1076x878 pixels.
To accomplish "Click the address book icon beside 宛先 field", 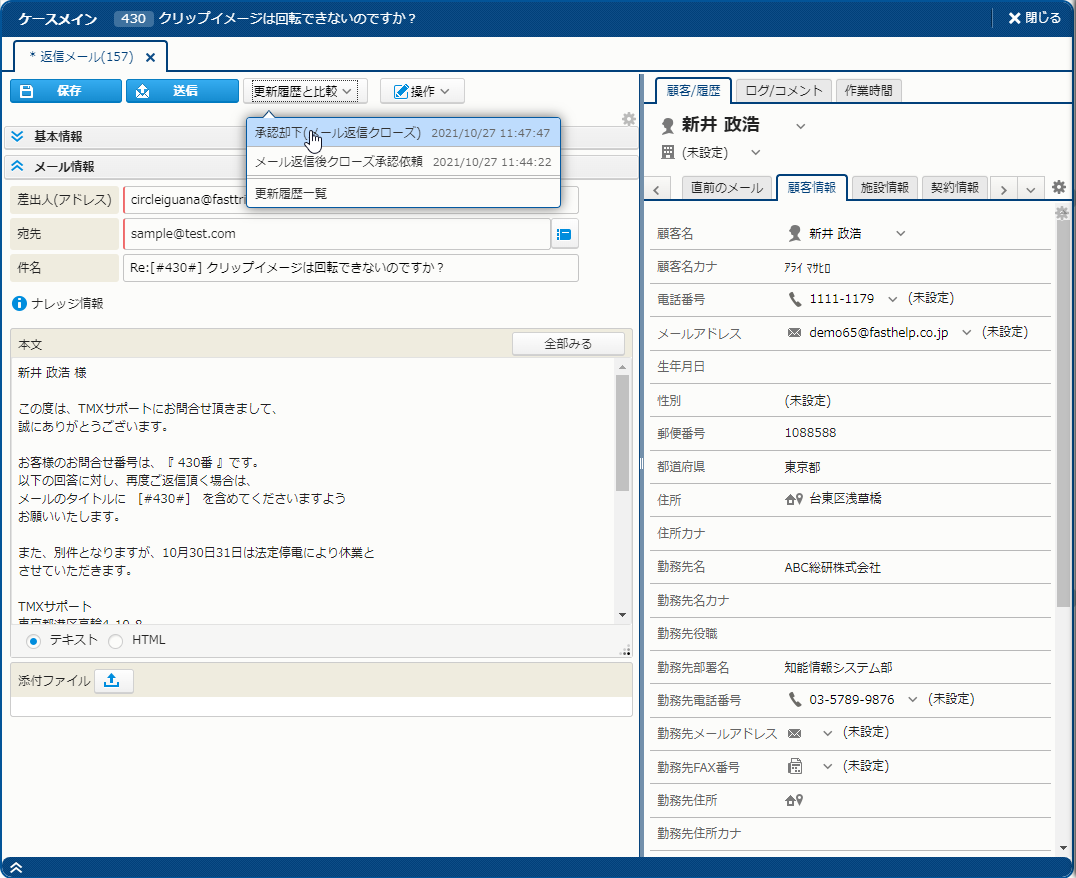I will pyautogui.click(x=565, y=234).
